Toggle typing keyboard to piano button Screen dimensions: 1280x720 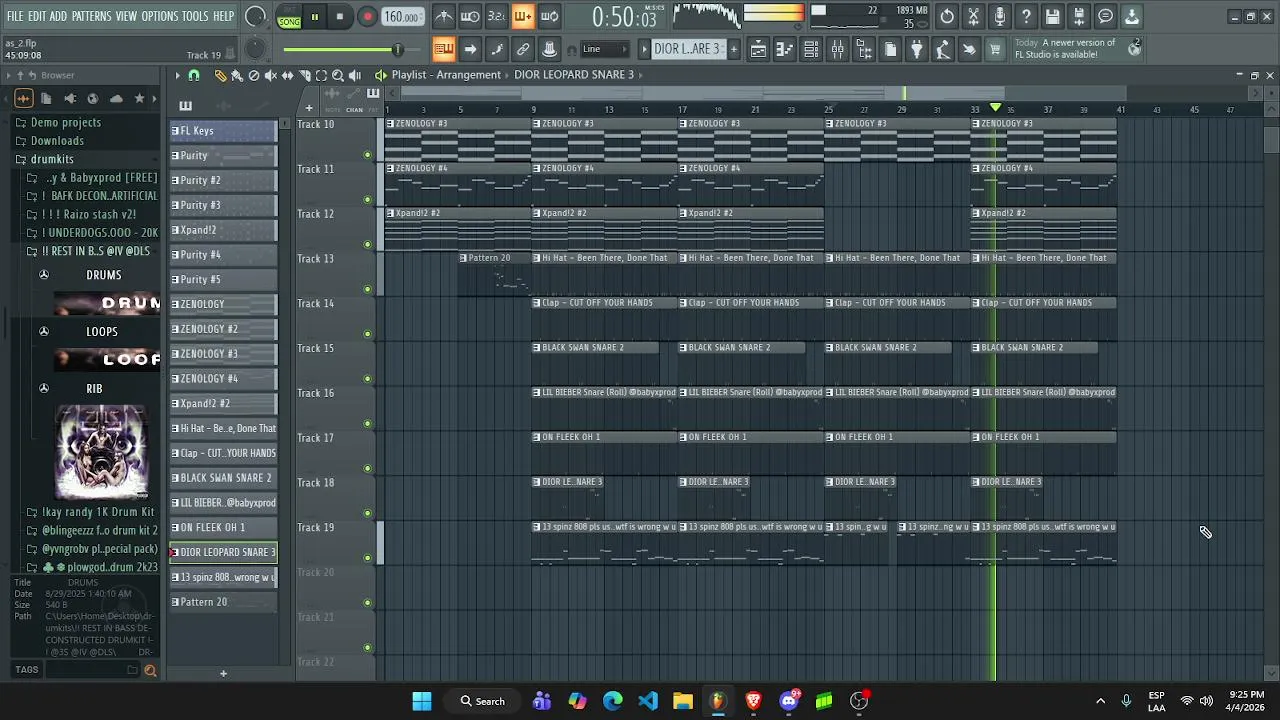point(444,49)
